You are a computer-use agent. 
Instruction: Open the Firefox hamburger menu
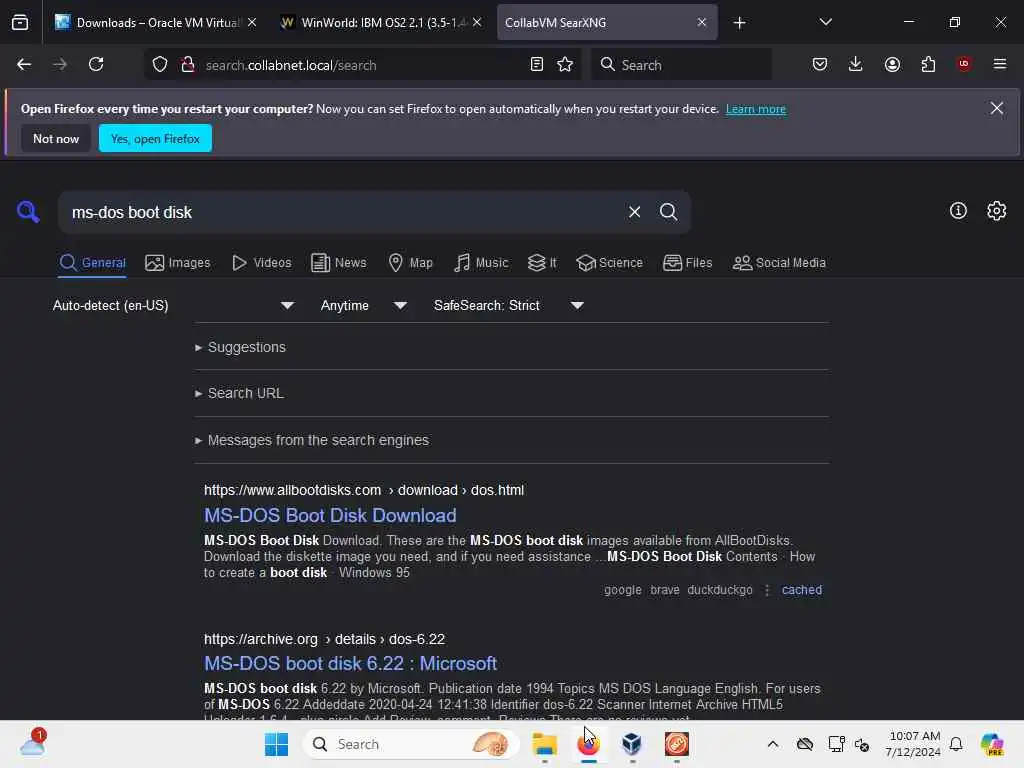tap(1000, 65)
